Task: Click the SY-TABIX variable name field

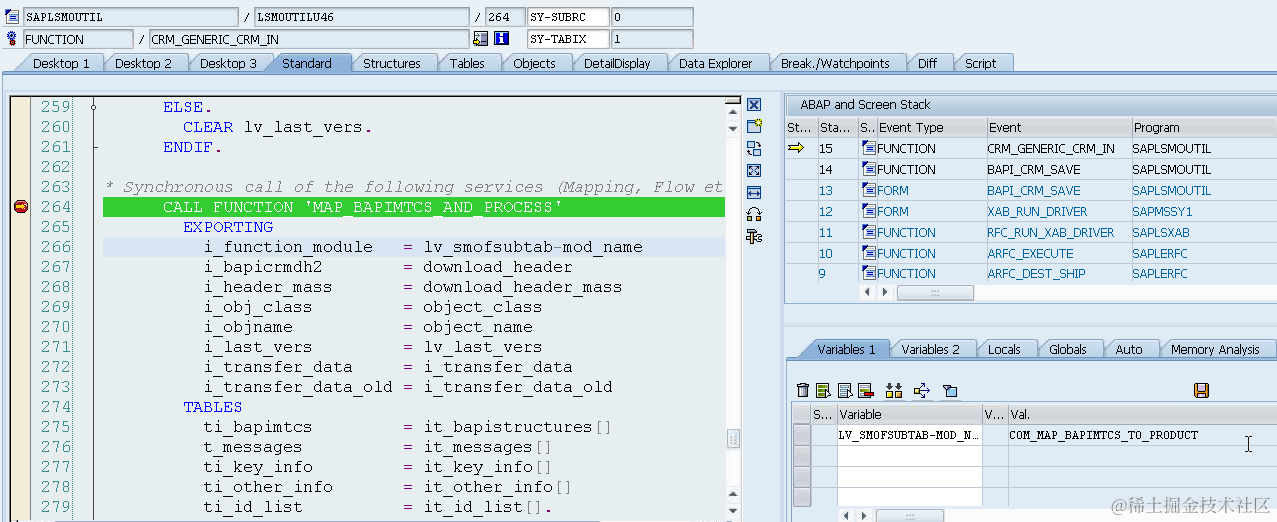Action: click(567, 39)
